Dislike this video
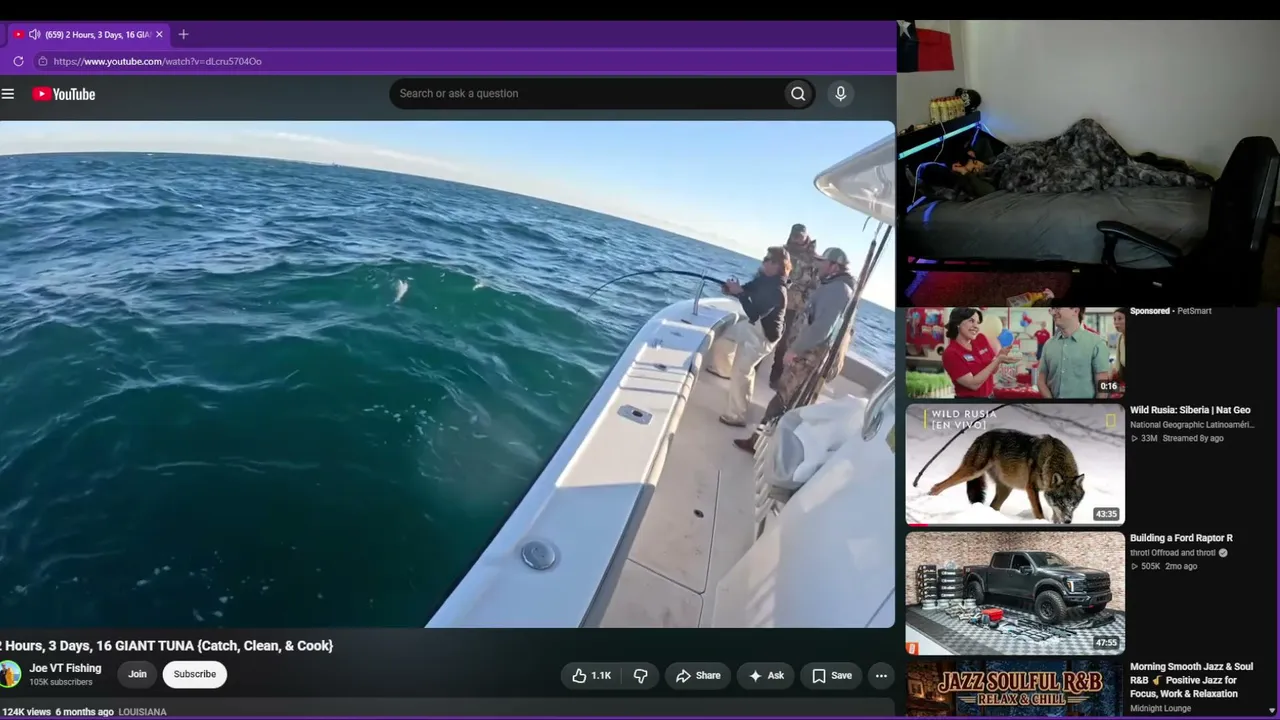 [x=640, y=676]
